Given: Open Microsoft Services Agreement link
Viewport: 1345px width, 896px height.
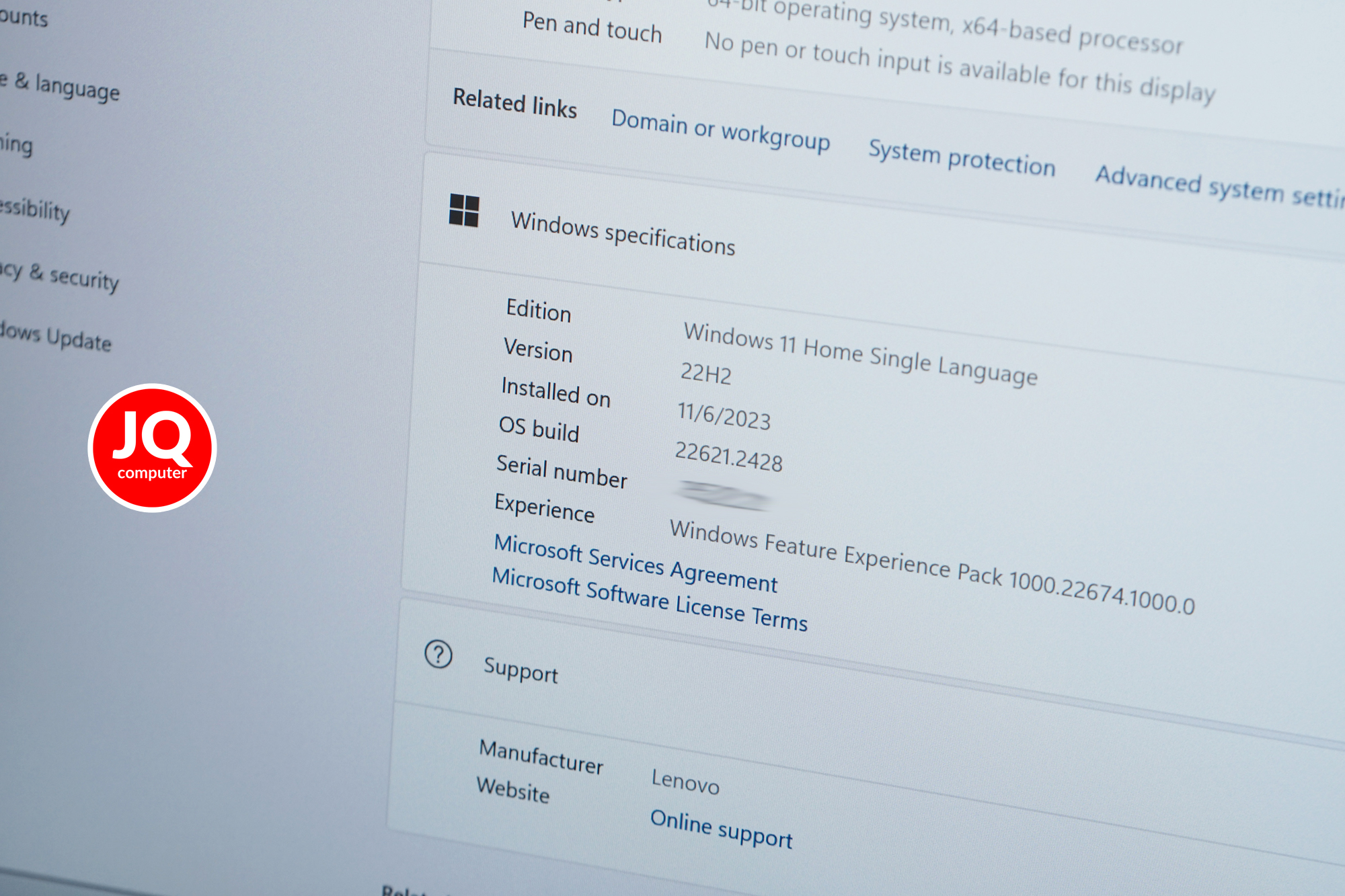Looking at the screenshot, I should tap(636, 563).
